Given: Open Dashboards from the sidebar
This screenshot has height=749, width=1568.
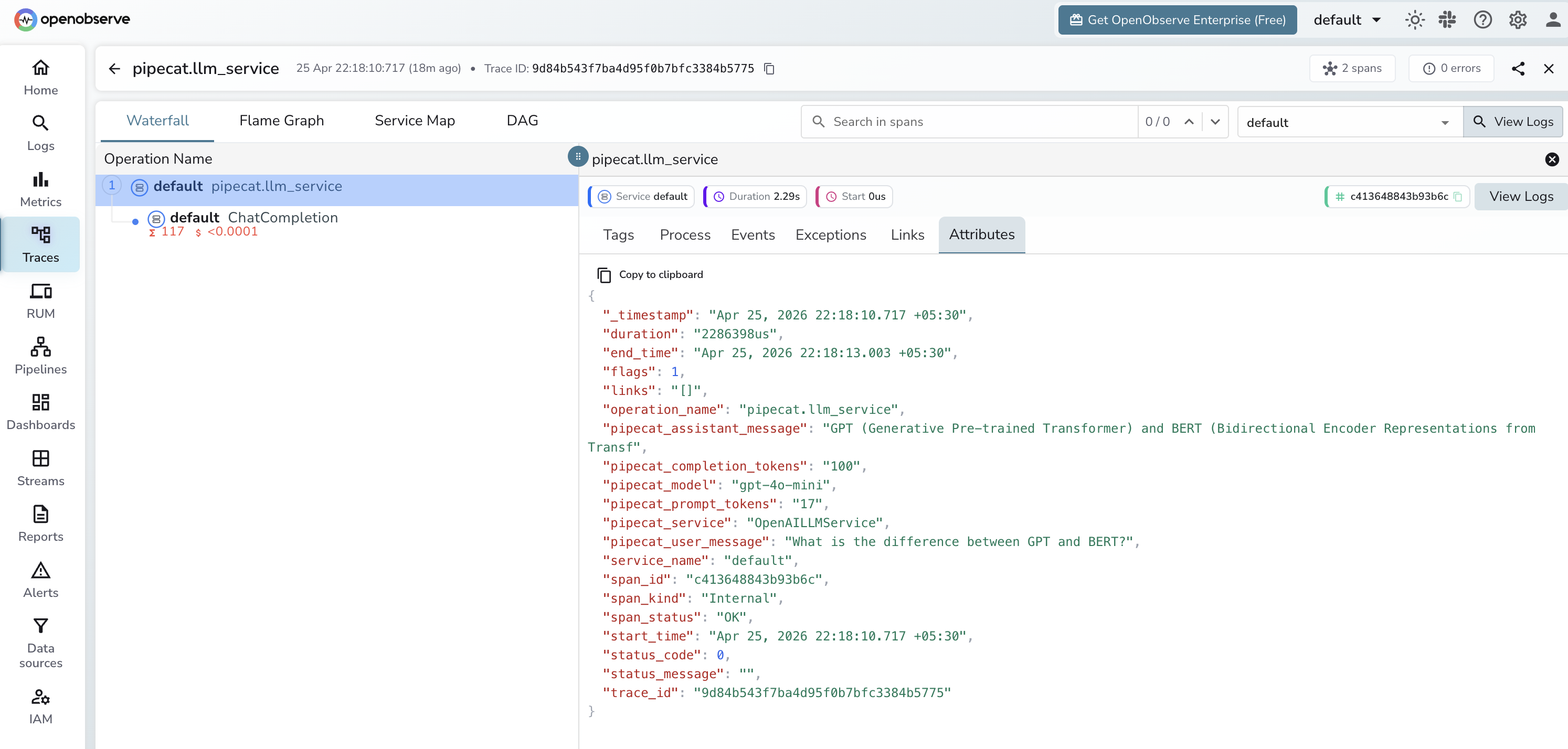Looking at the screenshot, I should (x=40, y=411).
